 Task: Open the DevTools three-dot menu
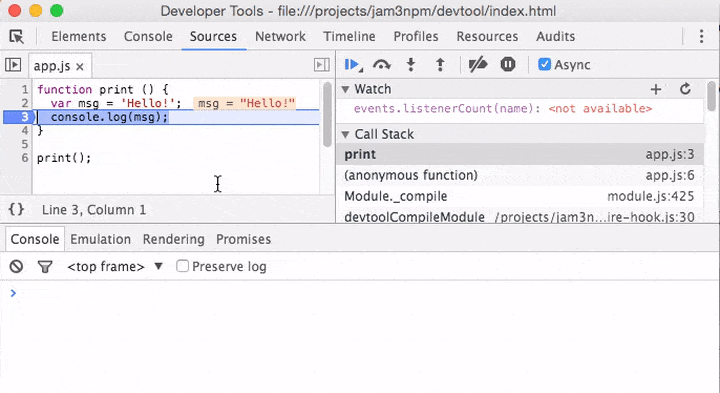click(701, 36)
